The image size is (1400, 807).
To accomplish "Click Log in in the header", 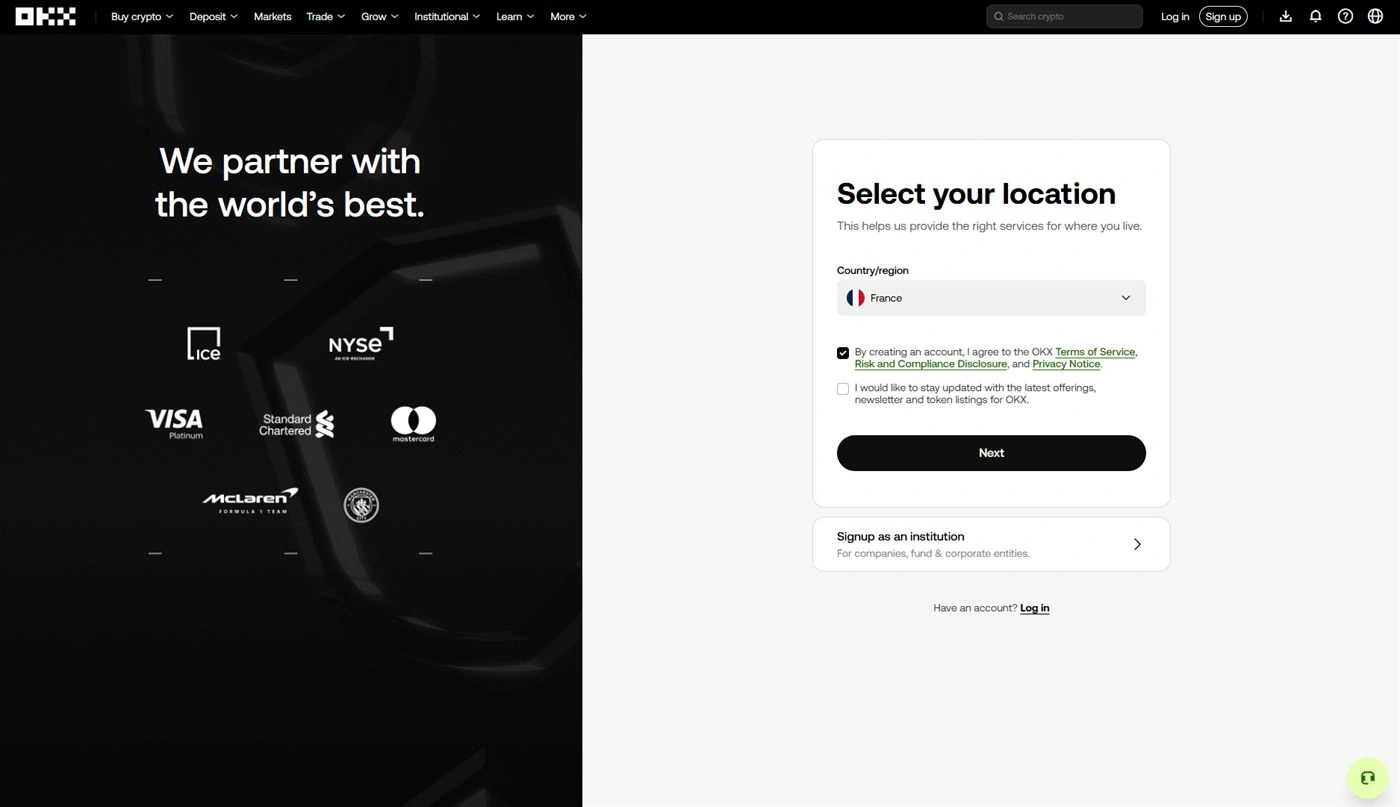I will tap(1175, 16).
